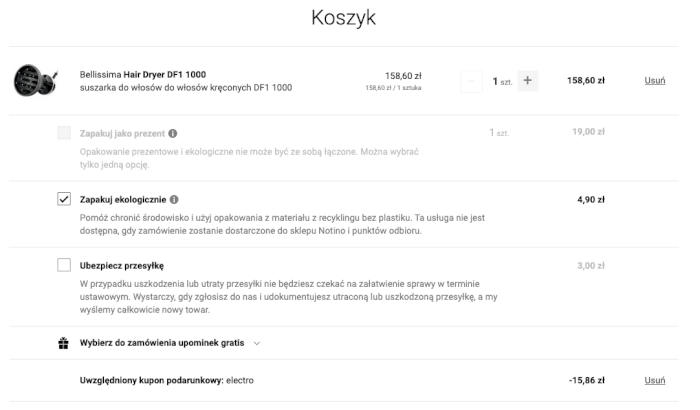Show info for Zapakuj jako prezent
This screenshot has width=700, height=410.
click(x=173, y=133)
